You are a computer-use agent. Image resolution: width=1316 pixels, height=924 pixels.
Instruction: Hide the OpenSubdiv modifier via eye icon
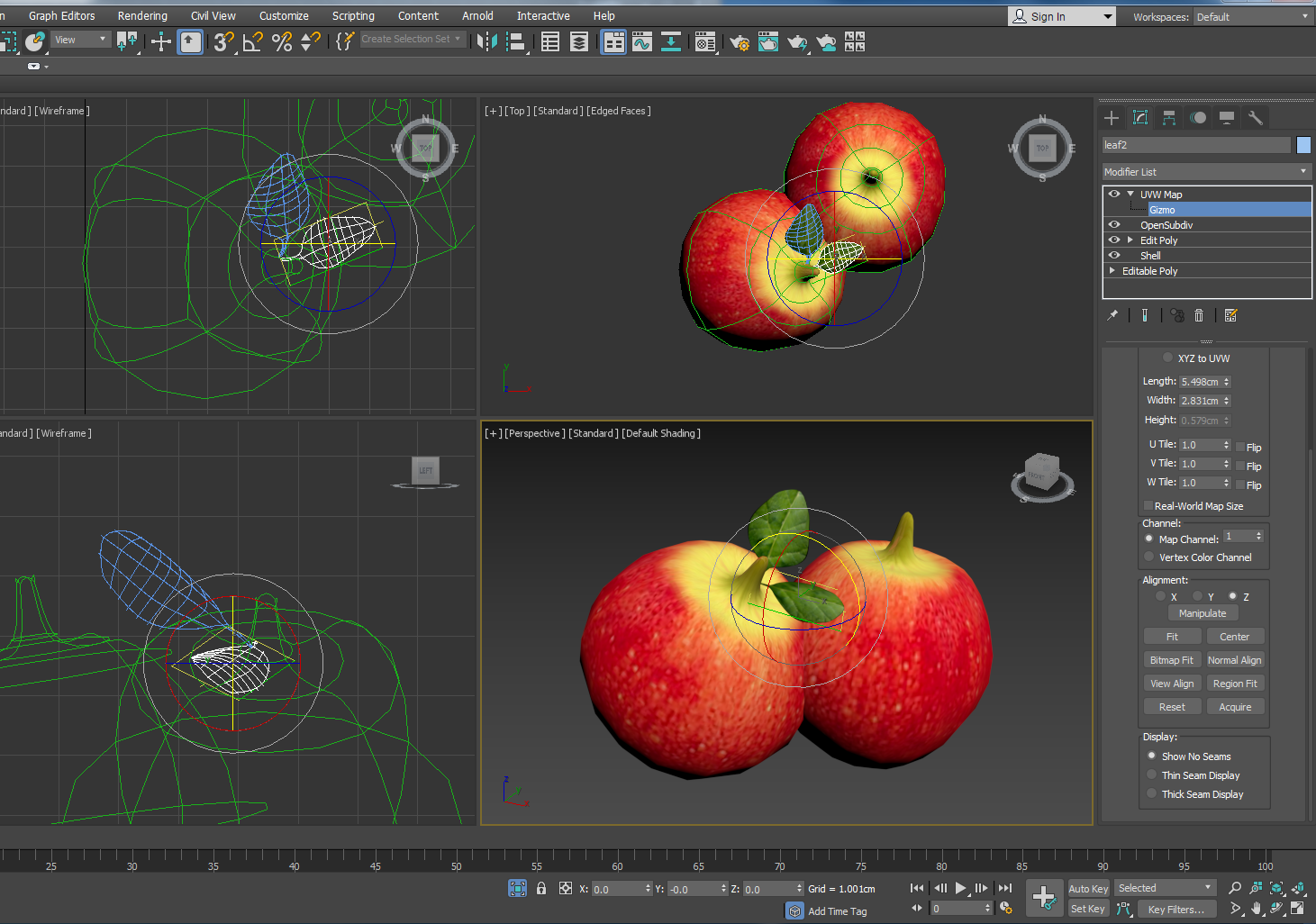click(1114, 225)
